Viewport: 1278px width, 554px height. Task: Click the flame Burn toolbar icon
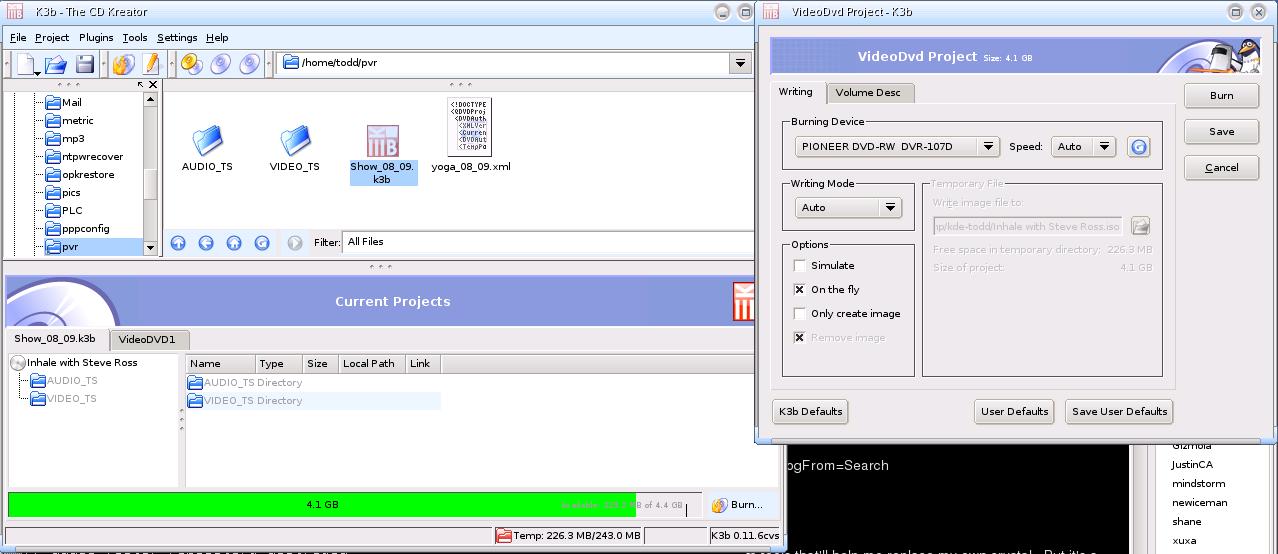[123, 64]
